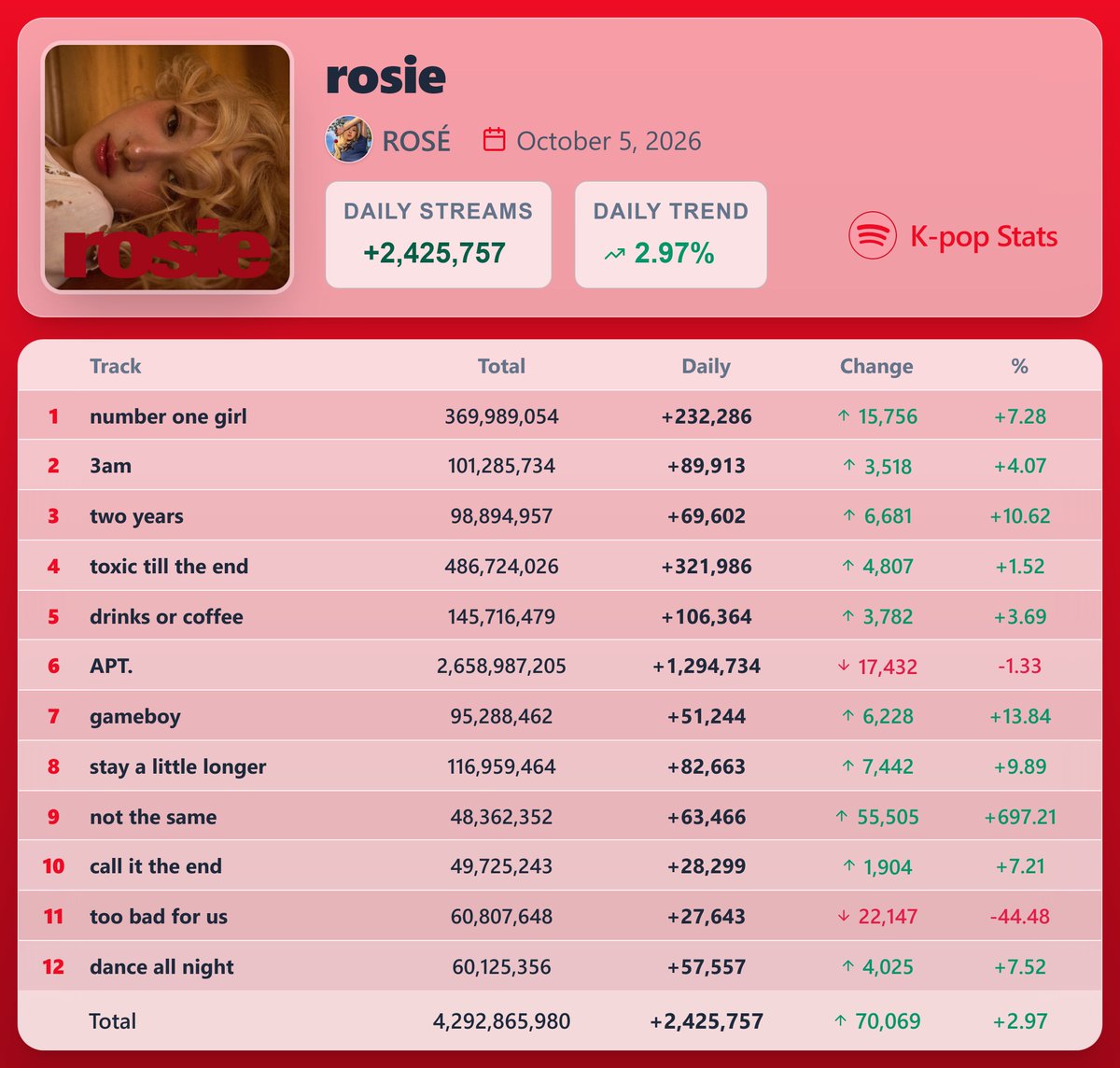
Task: Click the up arrow beside 4,807
Action: (x=848, y=566)
